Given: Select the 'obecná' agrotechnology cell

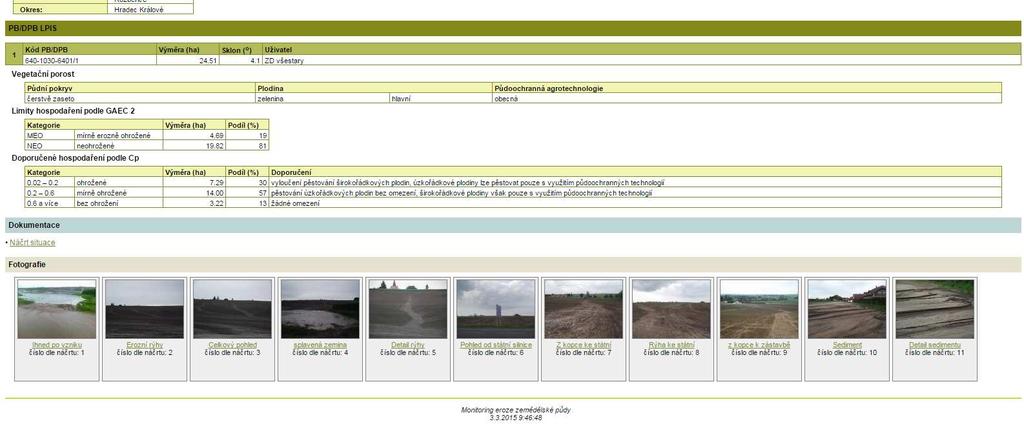Looking at the screenshot, I should 746,99.
